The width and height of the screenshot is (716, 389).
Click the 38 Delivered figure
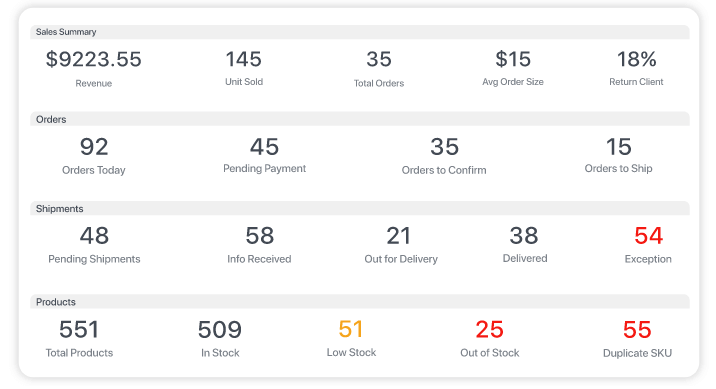click(x=525, y=245)
